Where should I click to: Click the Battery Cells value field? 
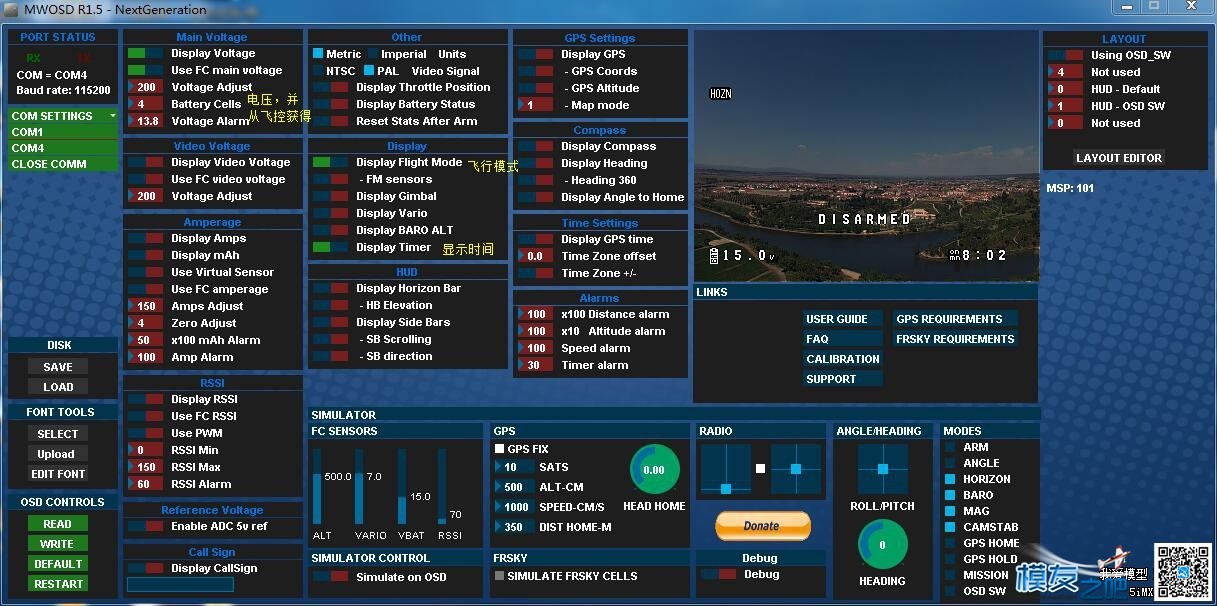click(145, 104)
